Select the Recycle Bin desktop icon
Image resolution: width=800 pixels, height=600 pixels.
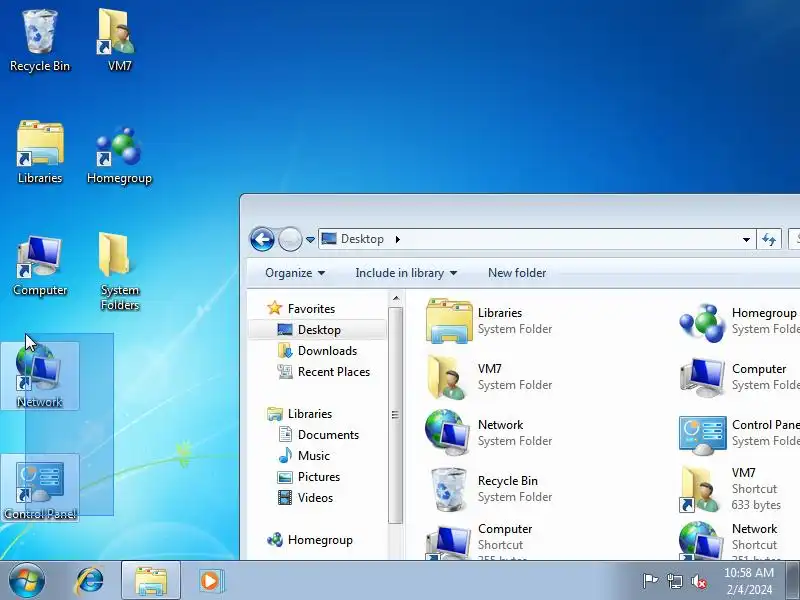coord(40,41)
